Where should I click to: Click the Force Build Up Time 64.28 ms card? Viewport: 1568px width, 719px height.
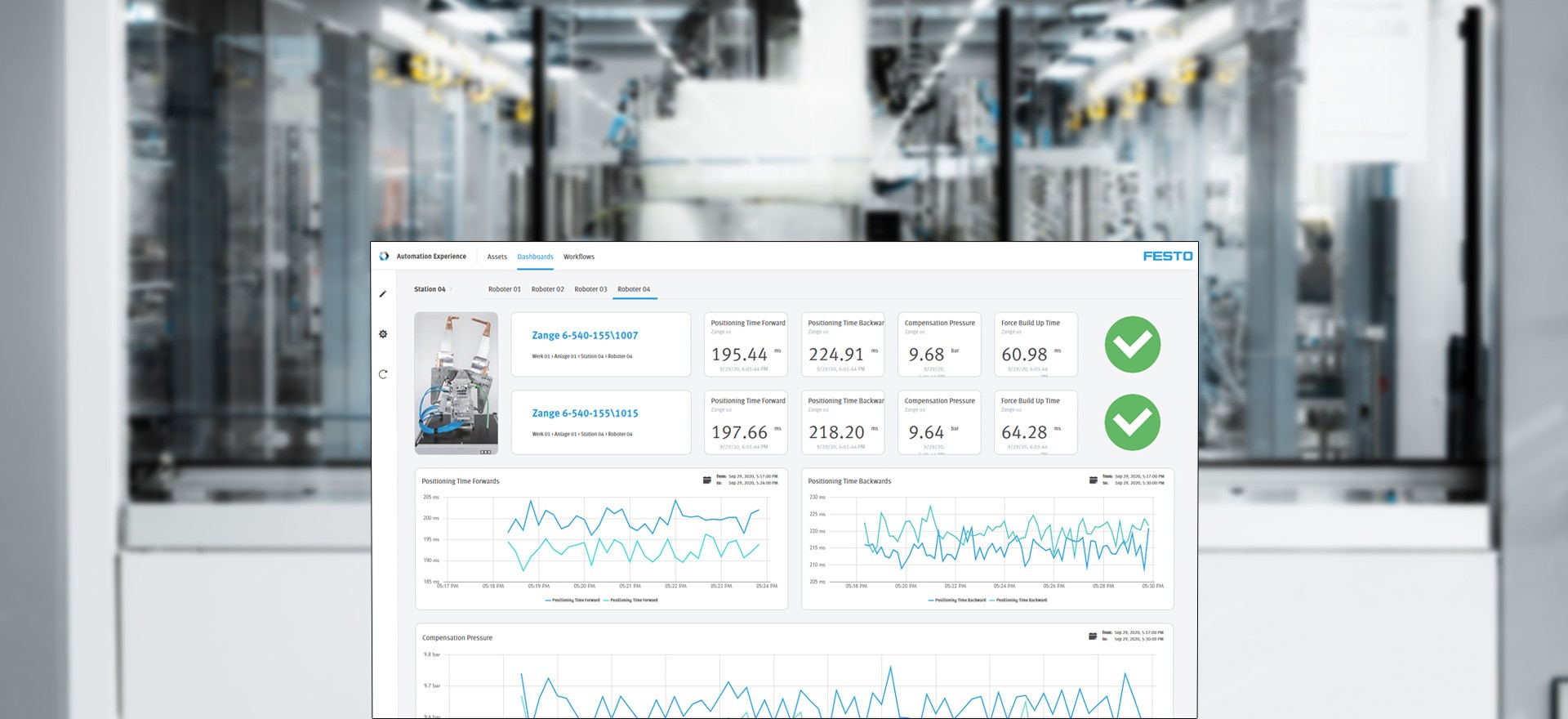pyautogui.click(x=1036, y=422)
